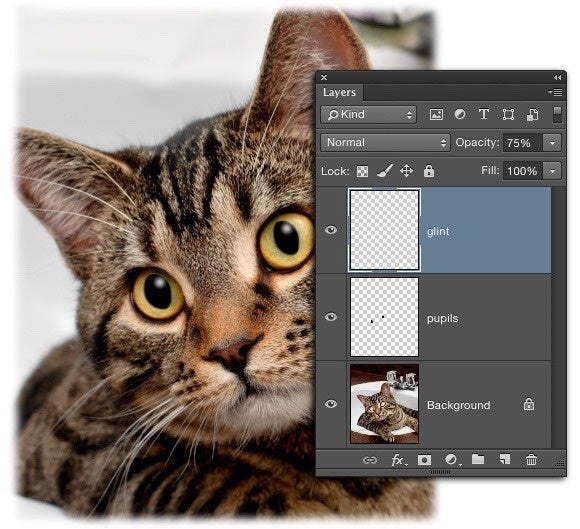Toggle visibility of pupils layer
Viewport: 580px width, 529px height.
click(331, 317)
